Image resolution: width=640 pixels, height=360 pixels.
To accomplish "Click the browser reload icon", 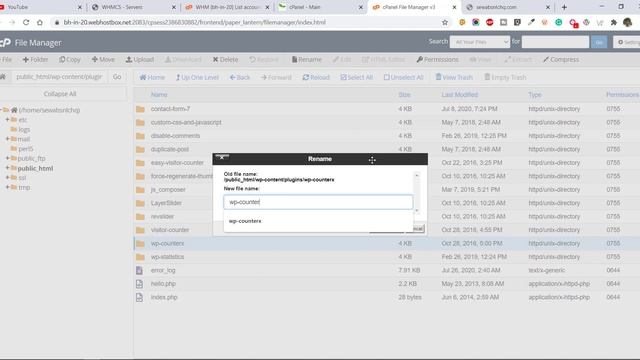I will (26, 22).
